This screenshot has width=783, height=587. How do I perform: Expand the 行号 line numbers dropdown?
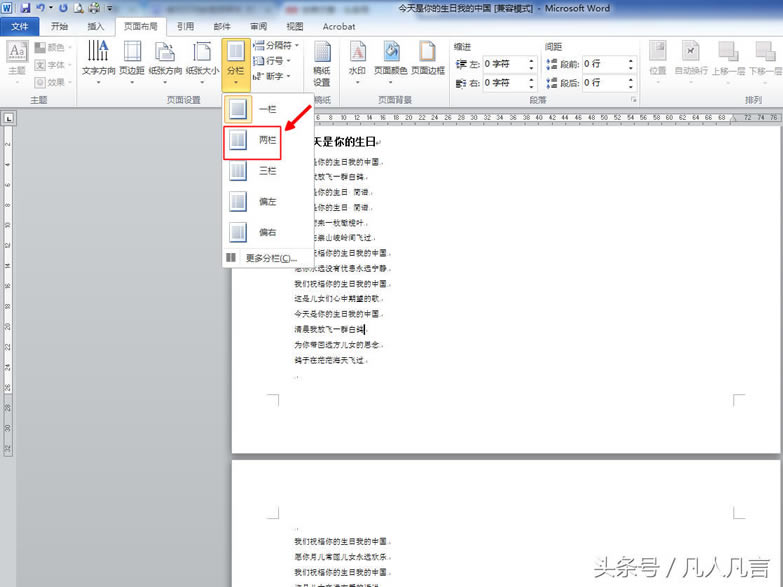pos(273,61)
